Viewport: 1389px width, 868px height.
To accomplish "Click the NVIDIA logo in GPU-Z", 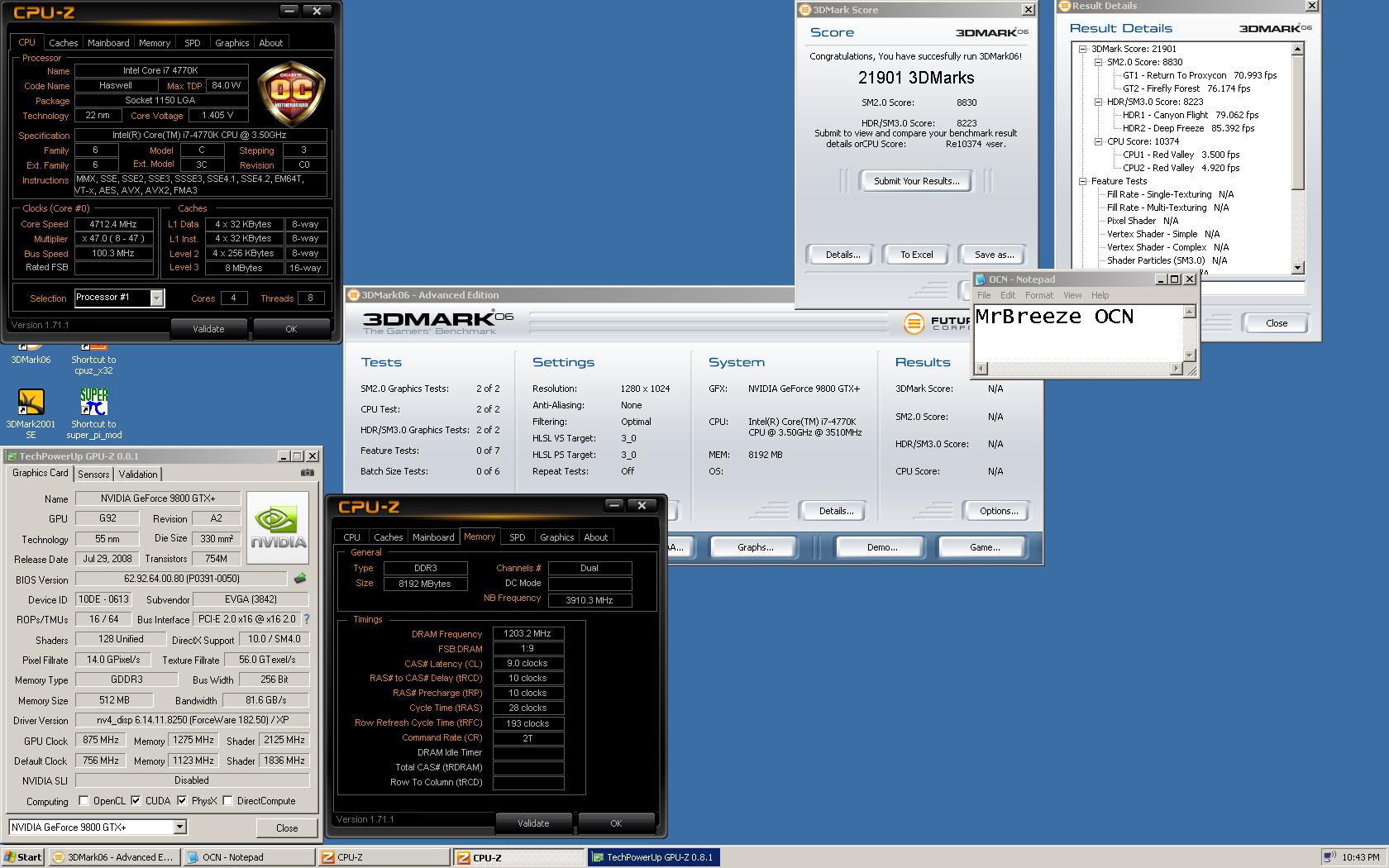I will (x=278, y=527).
